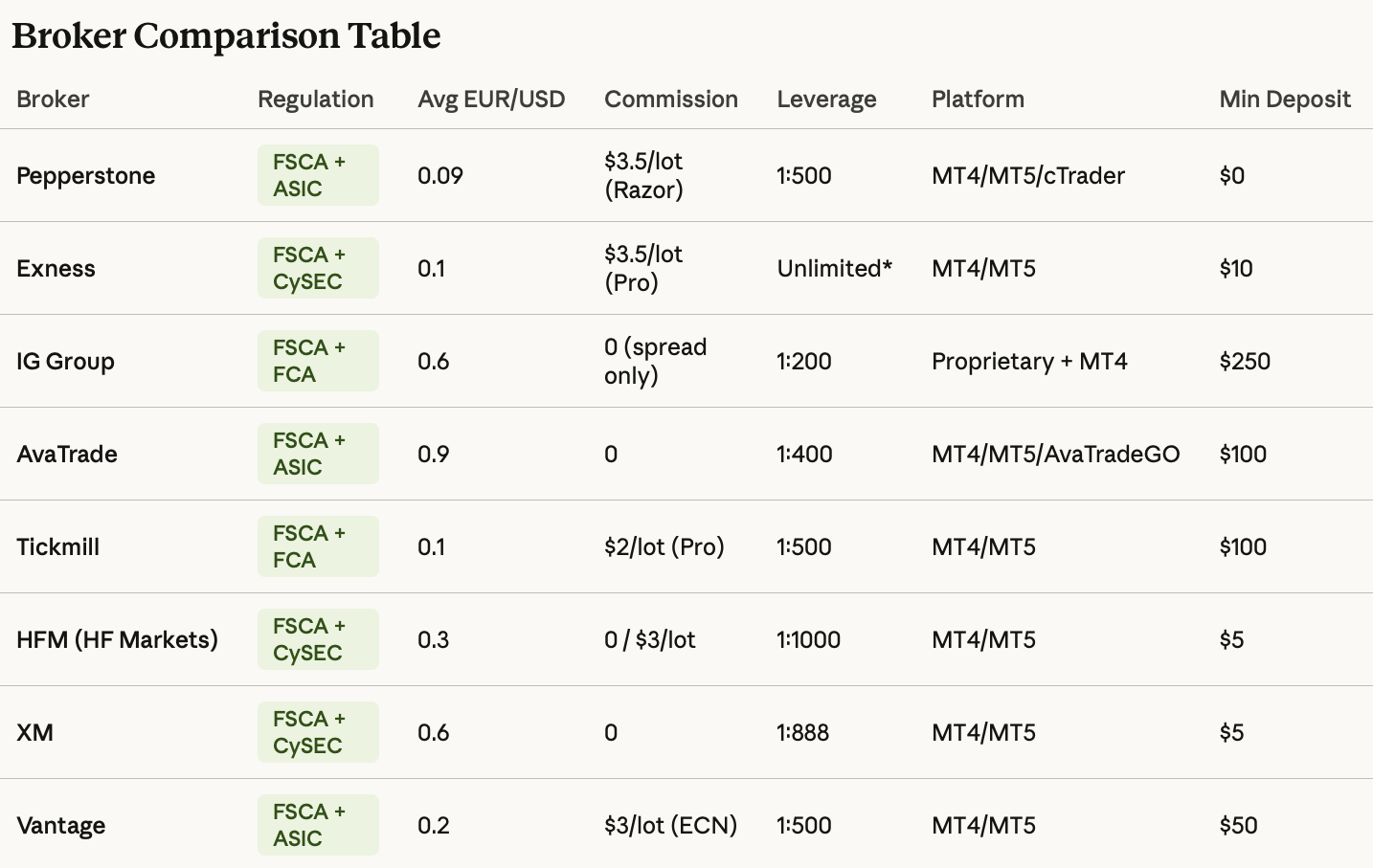Click Tickmill's "1:500" leverage value
This screenshot has height=868, width=1373.
pos(804,547)
